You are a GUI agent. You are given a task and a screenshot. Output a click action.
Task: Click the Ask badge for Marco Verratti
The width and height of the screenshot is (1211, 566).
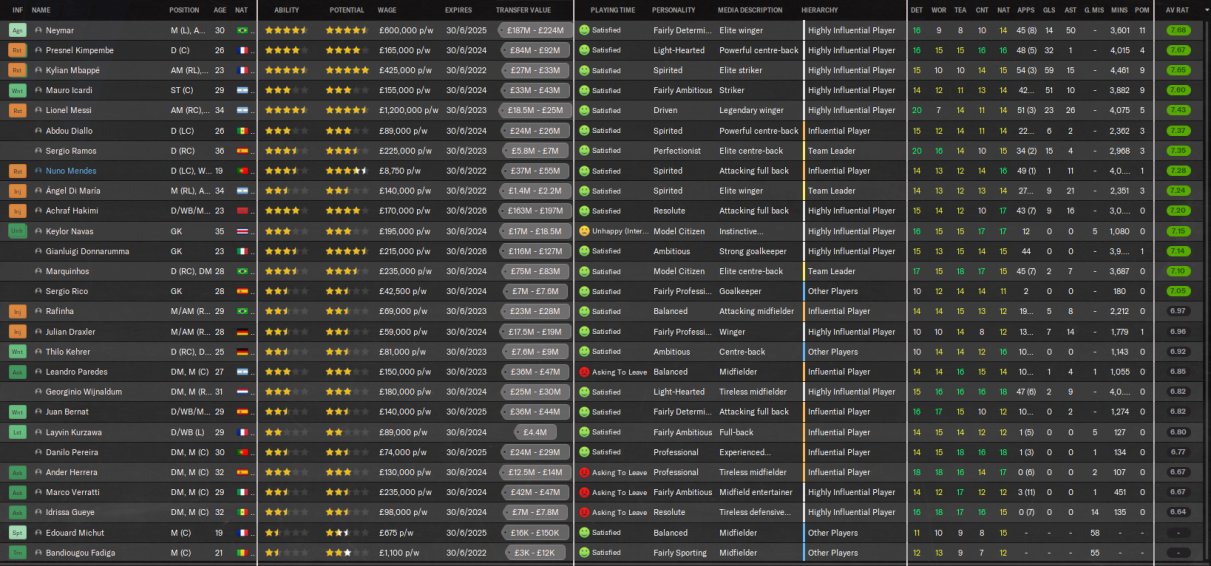(17, 492)
